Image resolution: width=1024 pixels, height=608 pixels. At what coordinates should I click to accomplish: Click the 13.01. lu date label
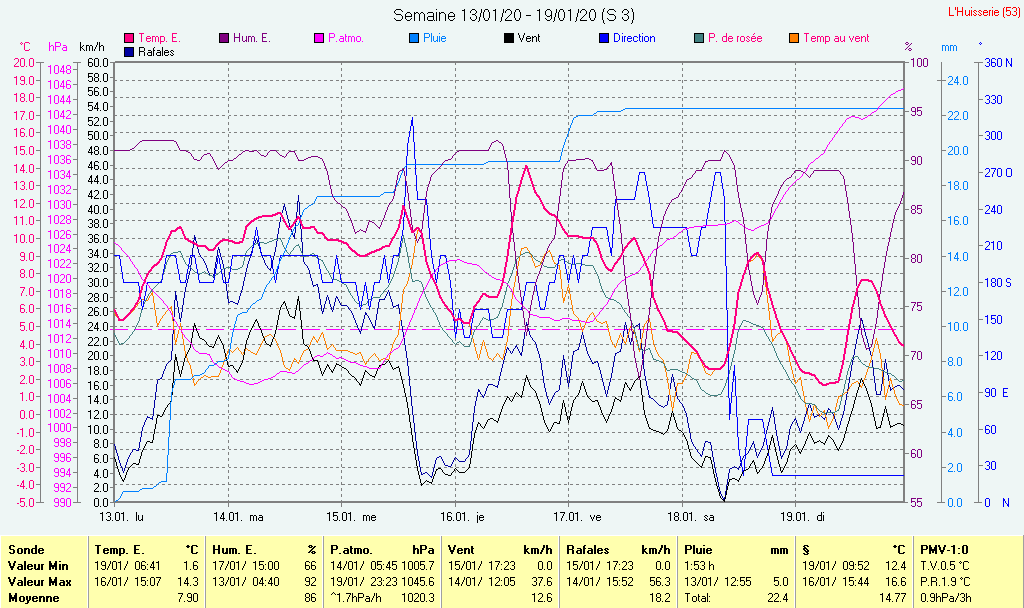(121, 517)
